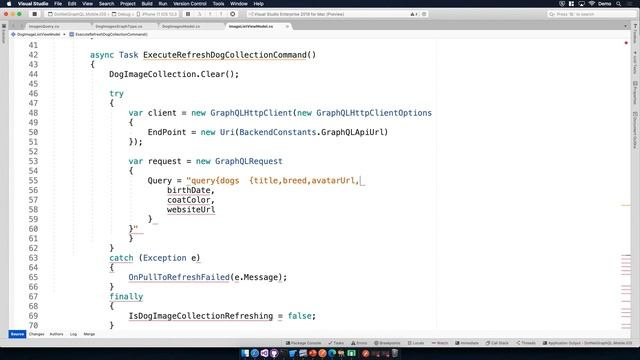Click the Wi-Fi status icon
The height and width of the screenshot is (360, 640).
click(x=591, y=4)
